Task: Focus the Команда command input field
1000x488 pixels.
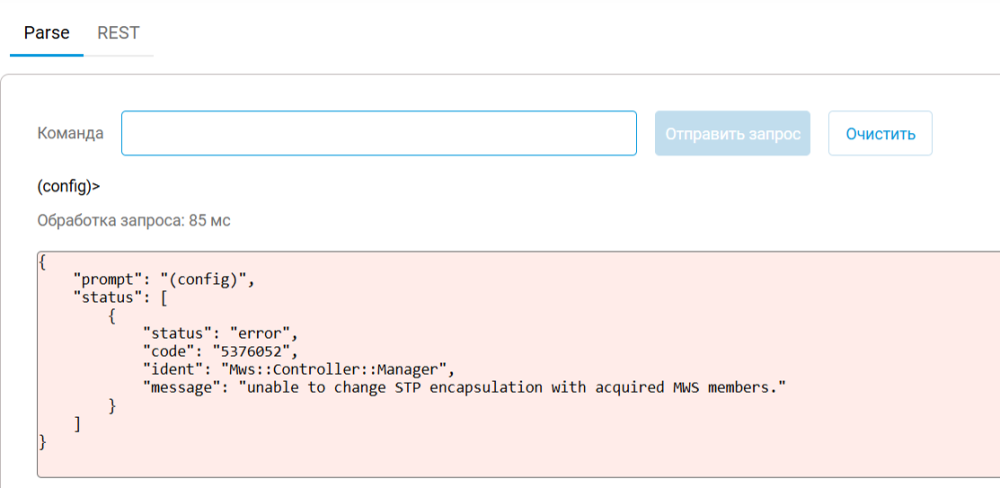Action: coord(378,133)
